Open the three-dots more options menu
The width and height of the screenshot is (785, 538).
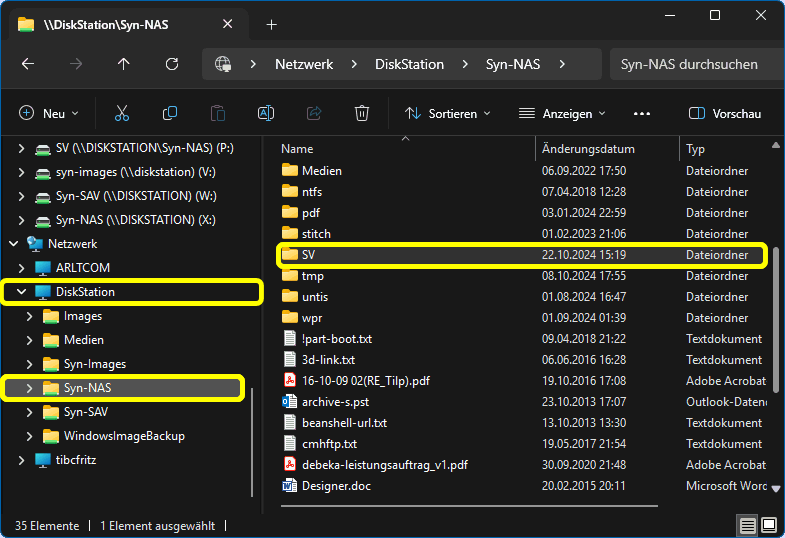point(642,114)
